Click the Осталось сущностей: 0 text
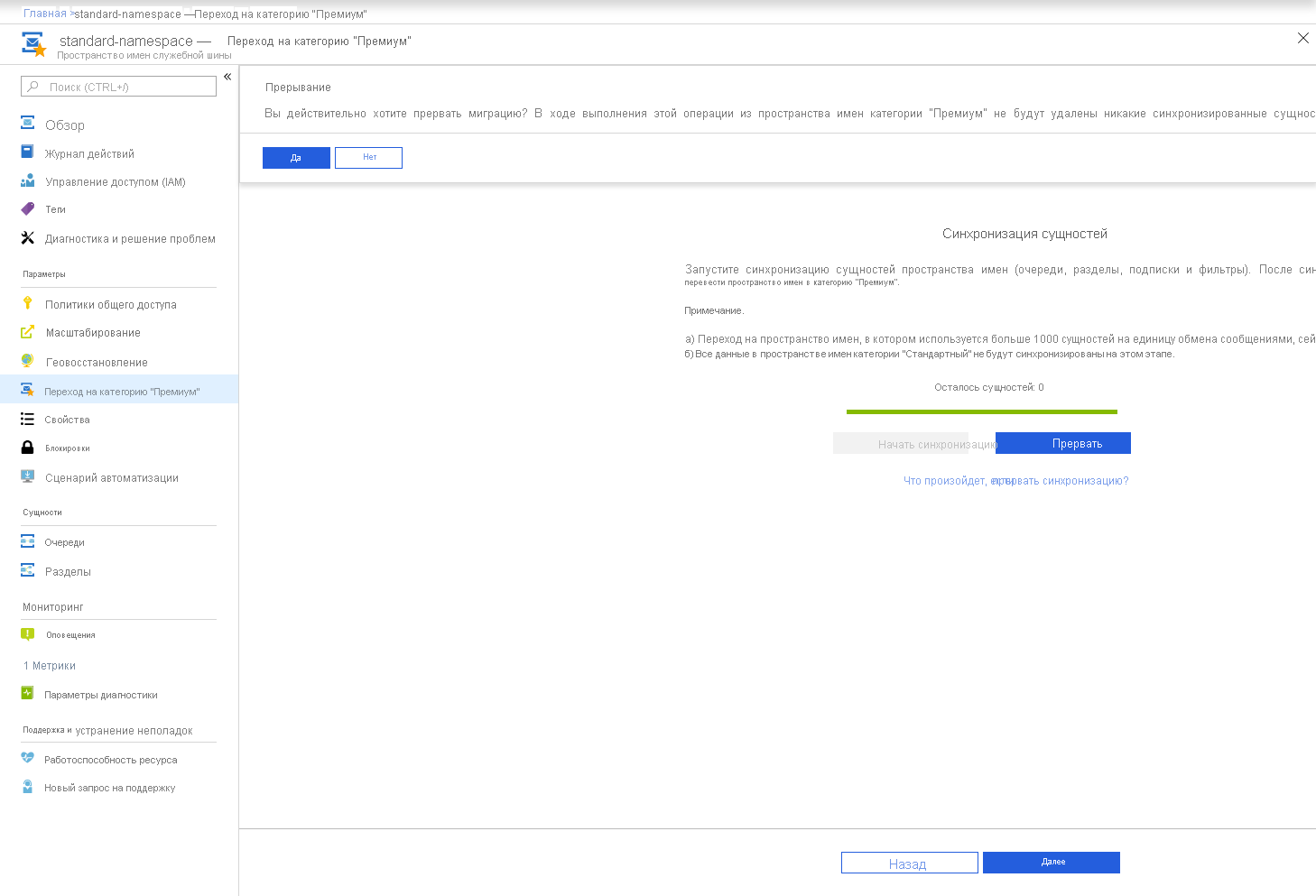1316x896 pixels. click(989, 387)
